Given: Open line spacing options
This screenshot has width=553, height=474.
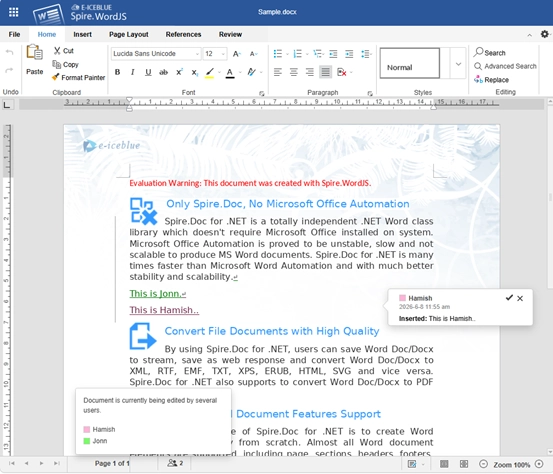Looking at the screenshot, I should 366,54.
